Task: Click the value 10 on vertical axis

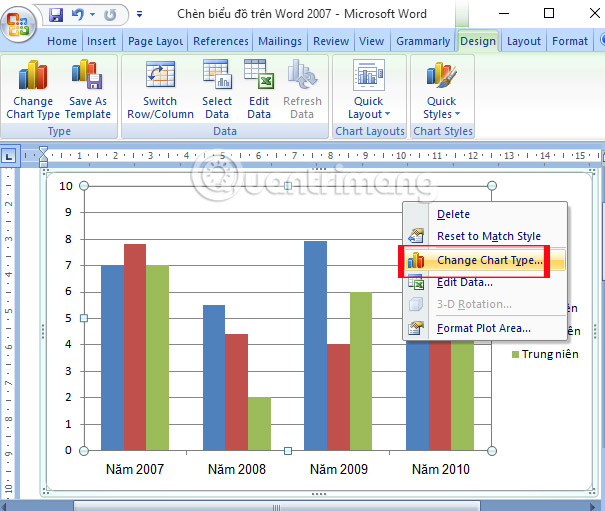Action: point(66,186)
